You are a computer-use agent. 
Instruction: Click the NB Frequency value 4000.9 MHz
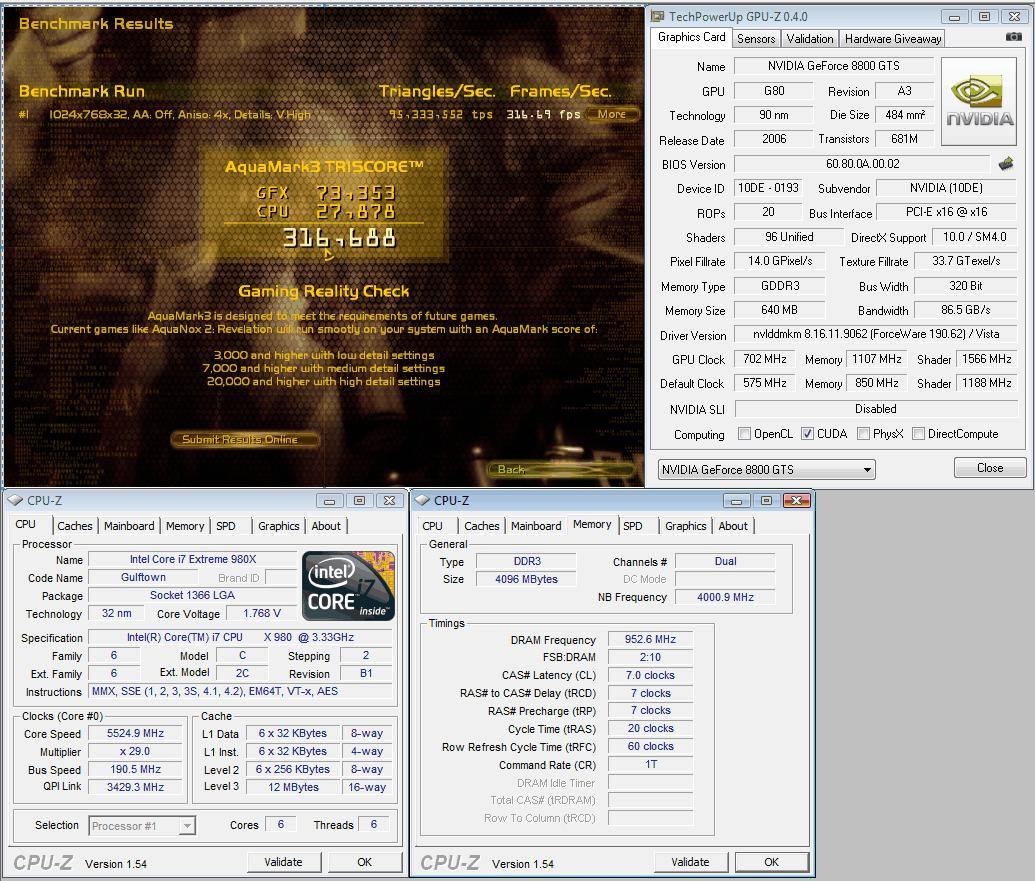pos(725,597)
